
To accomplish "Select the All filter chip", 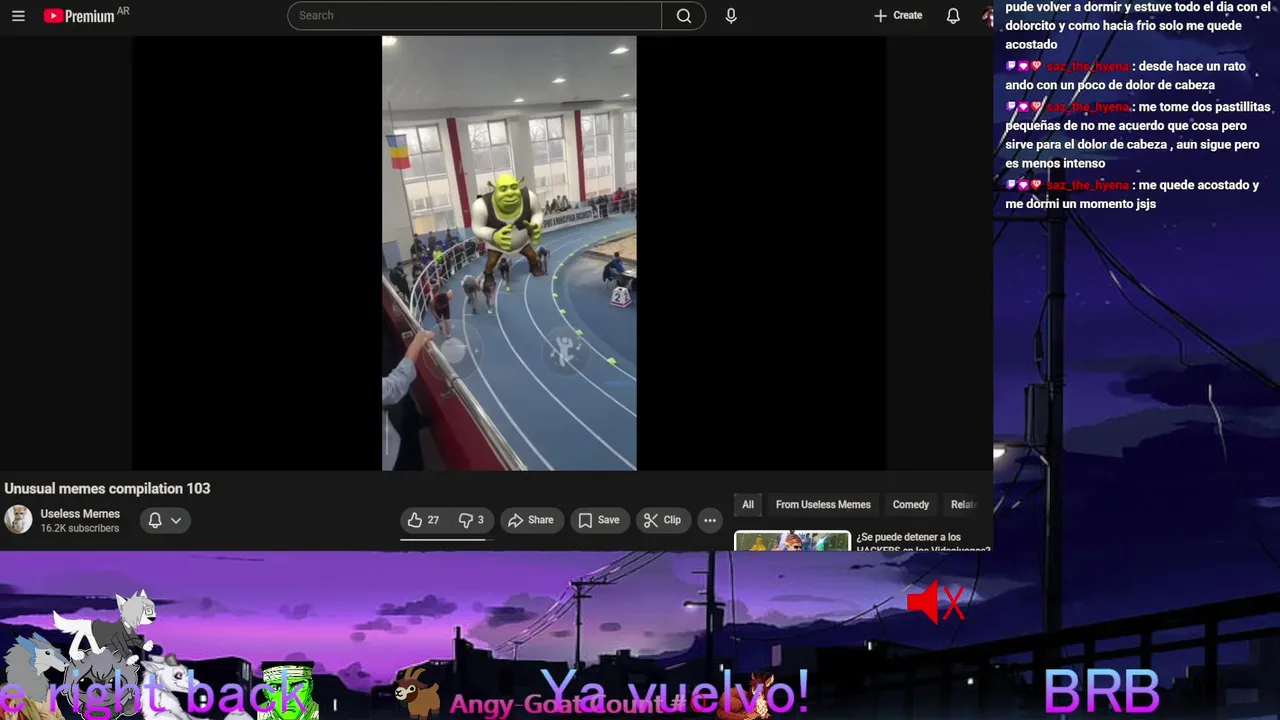I will click(748, 505).
